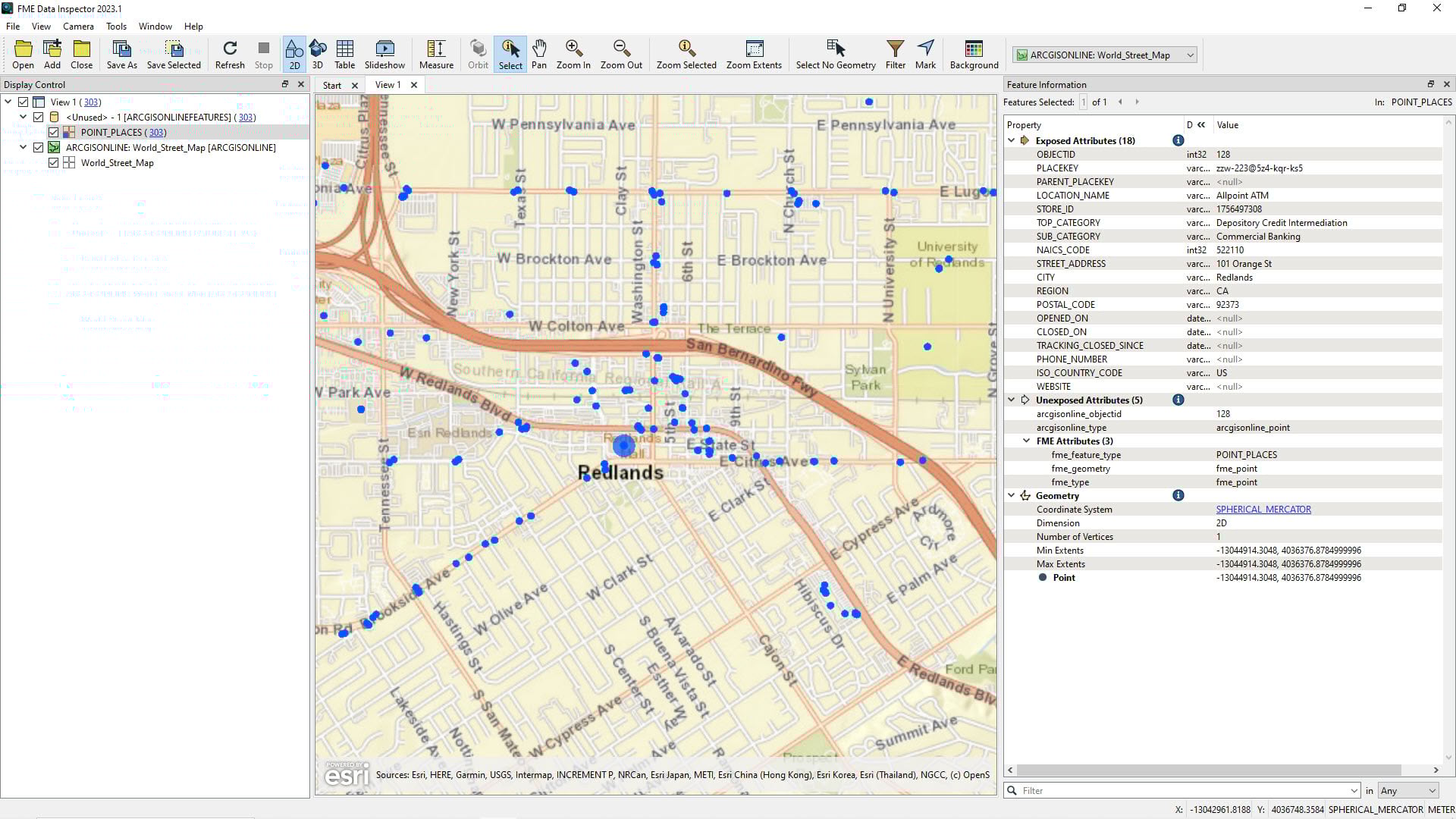Refresh the view with Refresh icon
The image size is (1456, 819).
(230, 55)
